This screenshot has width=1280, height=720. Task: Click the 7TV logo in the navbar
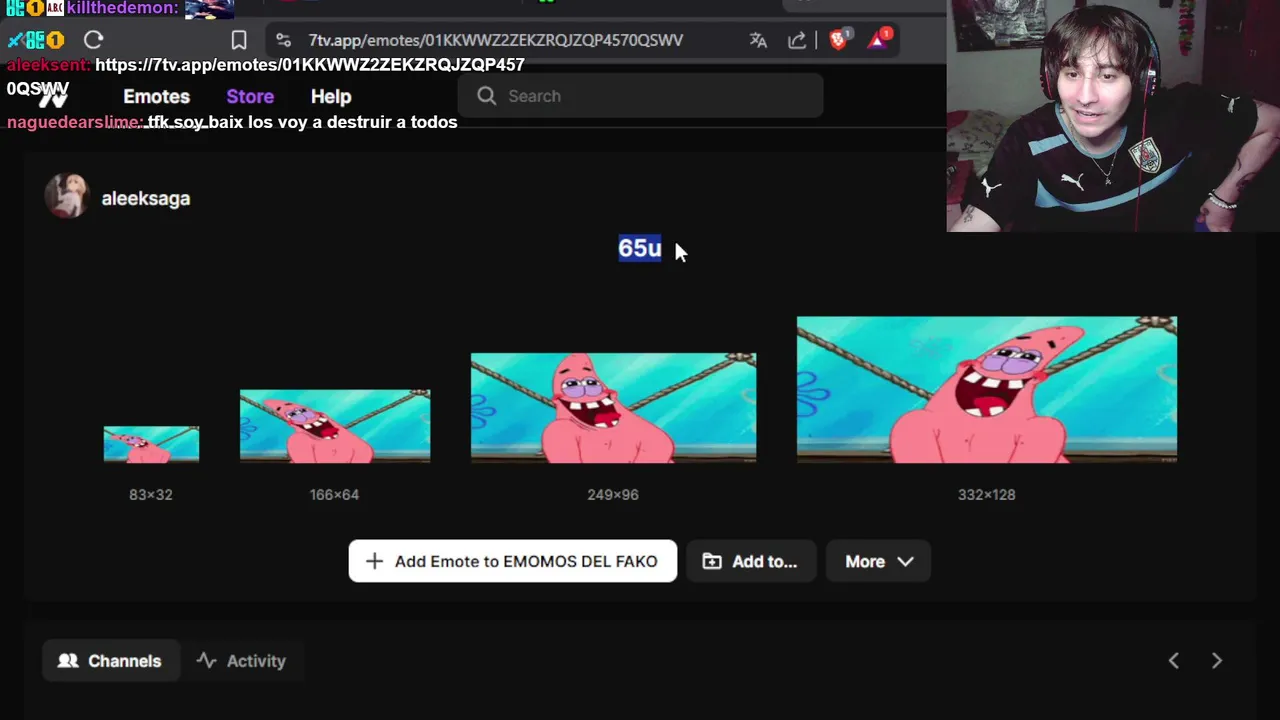(52, 96)
